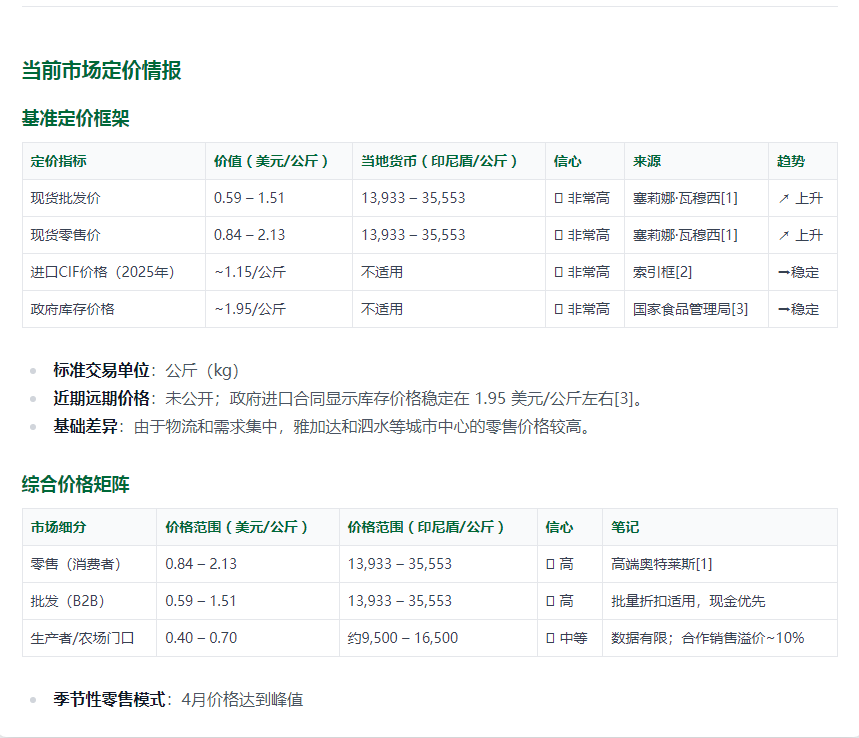Click the 中等 confidence cell
859x738 pixels.
[x=567, y=638]
